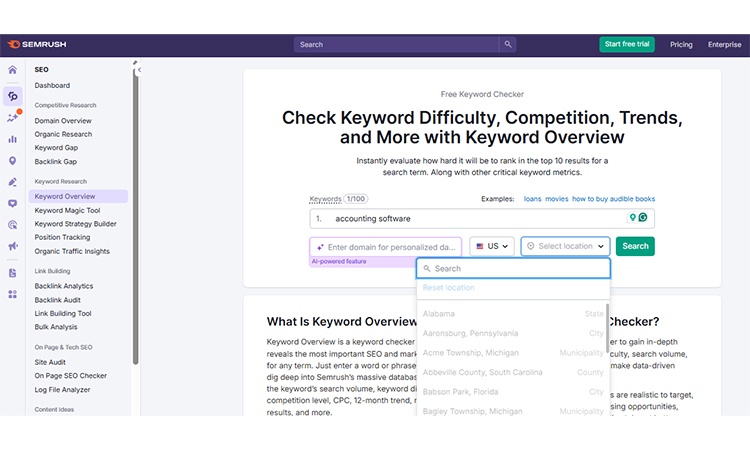Open Keyword Strategy Builder
750x450 pixels.
tap(75, 224)
